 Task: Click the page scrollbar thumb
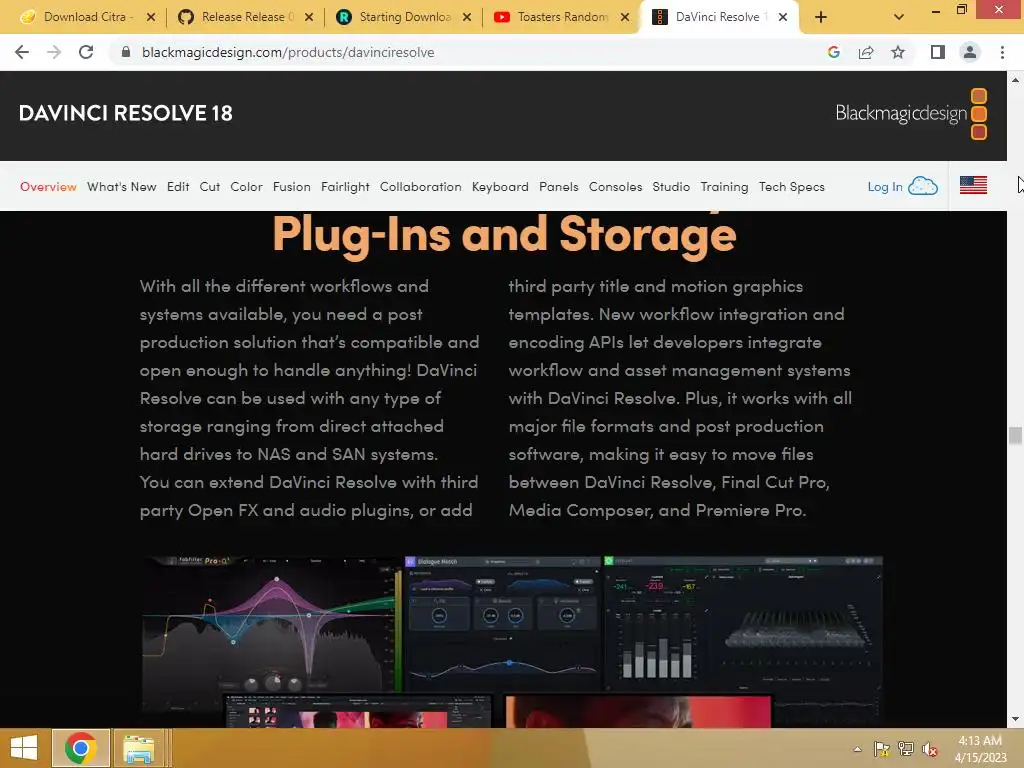(x=1015, y=436)
